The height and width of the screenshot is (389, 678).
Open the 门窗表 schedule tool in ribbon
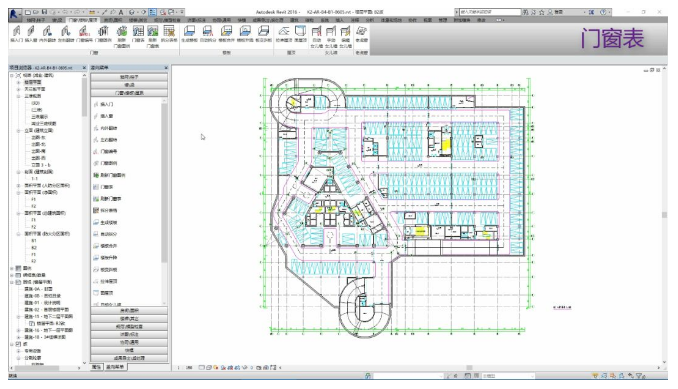click(138, 34)
